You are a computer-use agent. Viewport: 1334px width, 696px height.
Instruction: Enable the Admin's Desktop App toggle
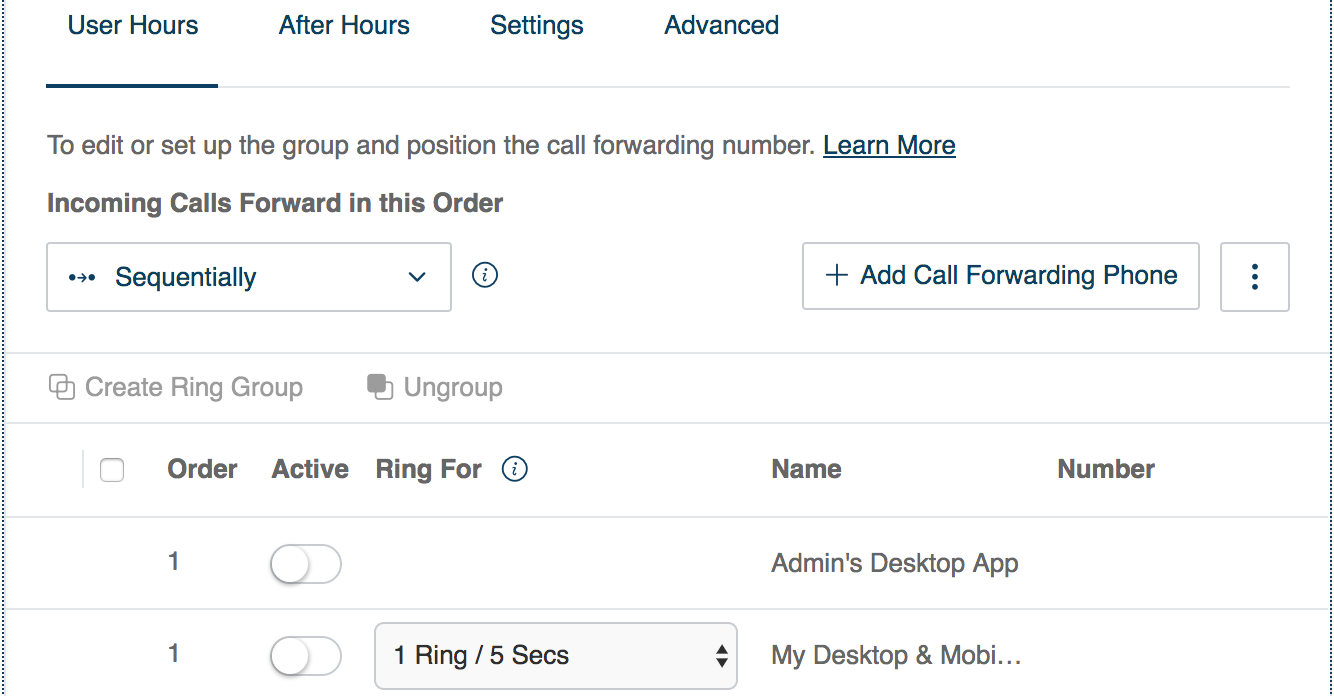306,564
